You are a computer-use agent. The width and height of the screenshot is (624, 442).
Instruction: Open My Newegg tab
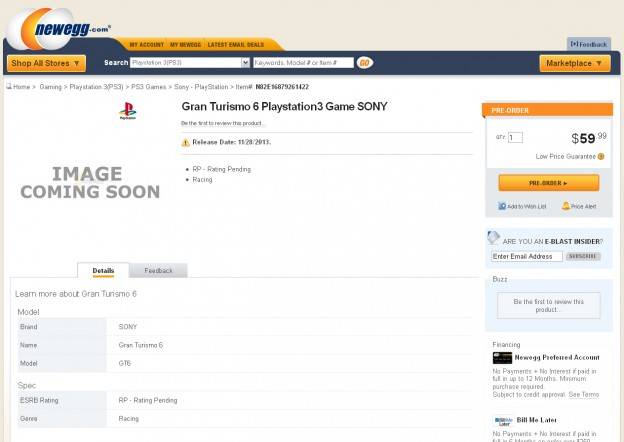(185, 45)
